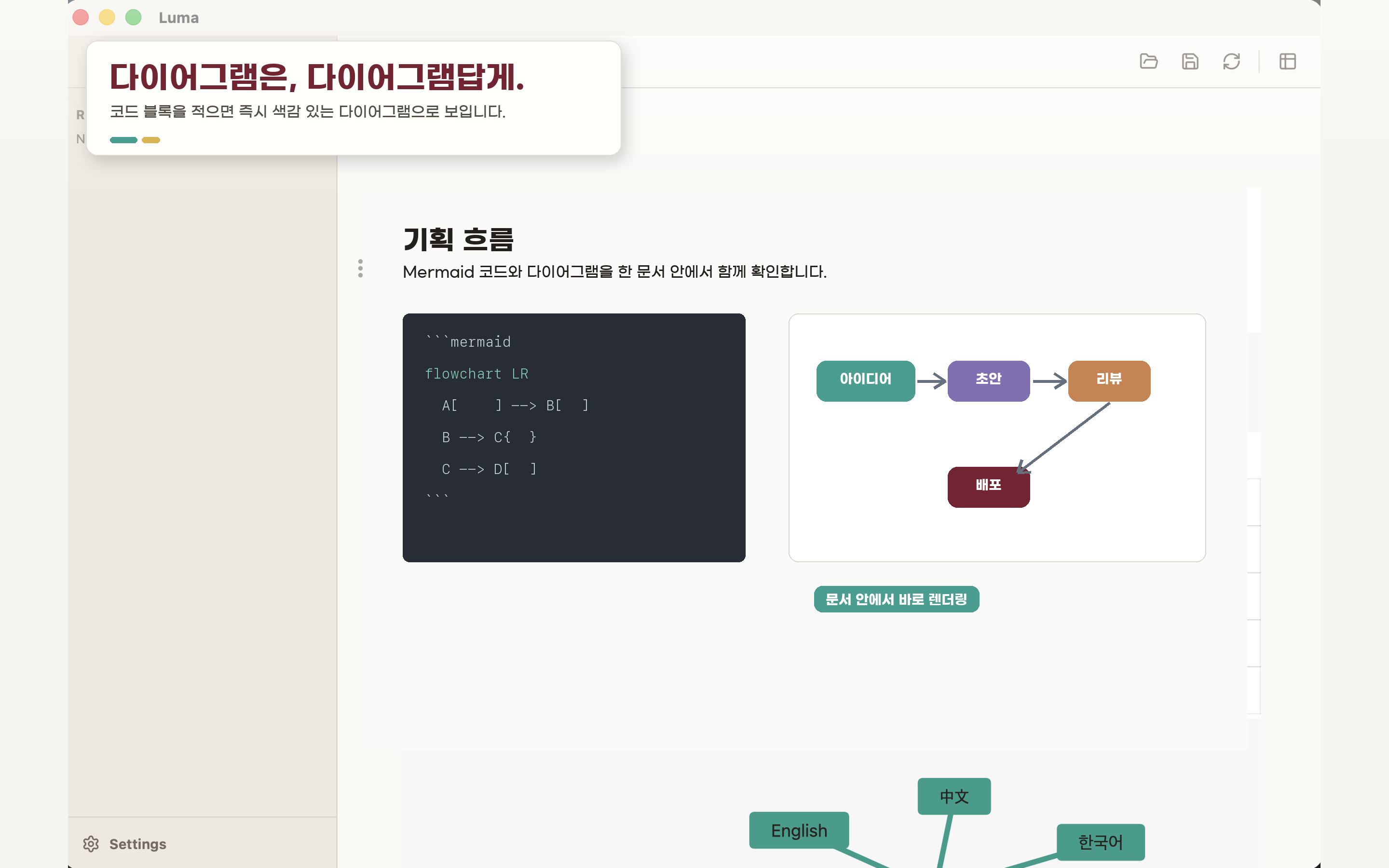Click the flowchart LR code line
This screenshot has width=1389, height=868.
pyautogui.click(x=477, y=374)
